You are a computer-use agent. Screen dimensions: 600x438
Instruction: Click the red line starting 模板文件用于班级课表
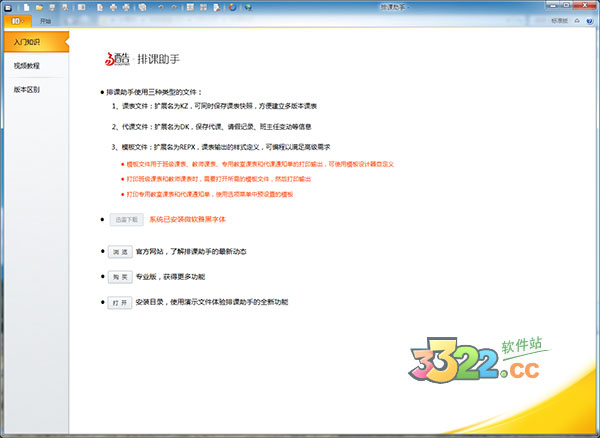[x=260, y=164]
